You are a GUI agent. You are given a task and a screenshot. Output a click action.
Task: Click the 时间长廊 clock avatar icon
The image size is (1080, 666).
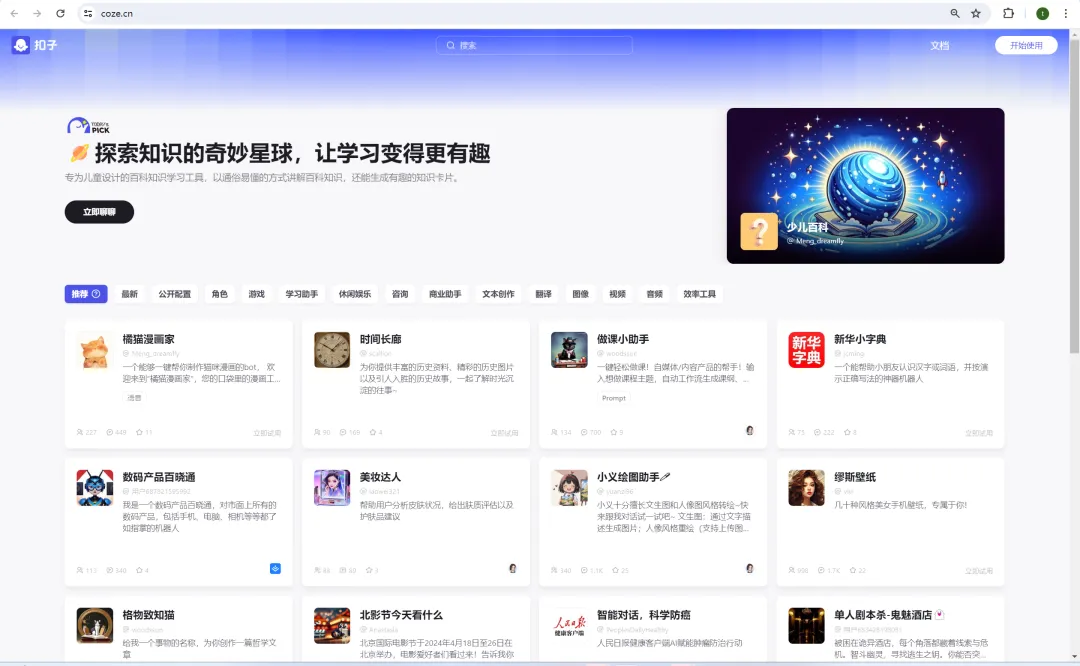(332, 350)
